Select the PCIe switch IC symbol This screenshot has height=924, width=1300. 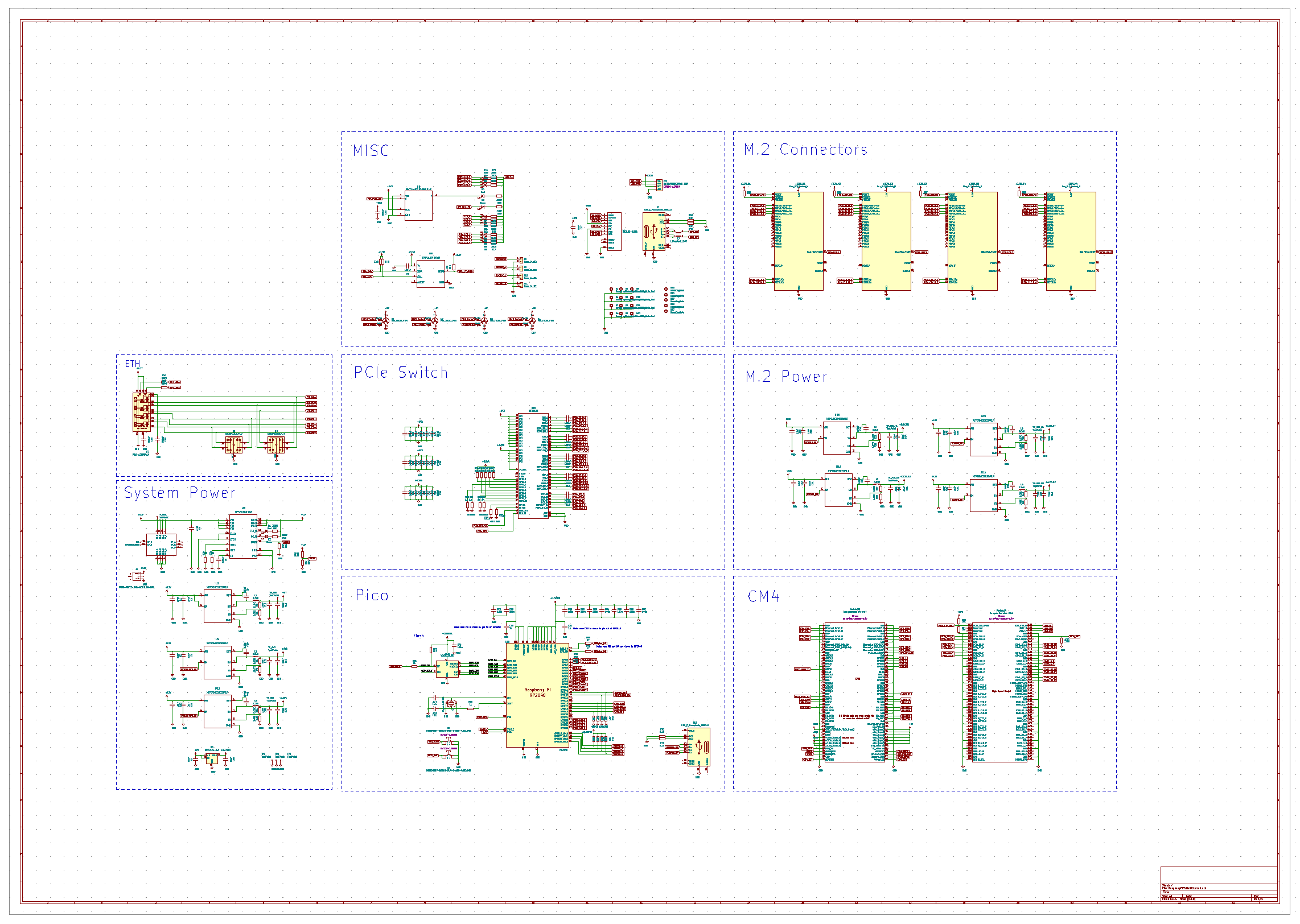coord(533,465)
